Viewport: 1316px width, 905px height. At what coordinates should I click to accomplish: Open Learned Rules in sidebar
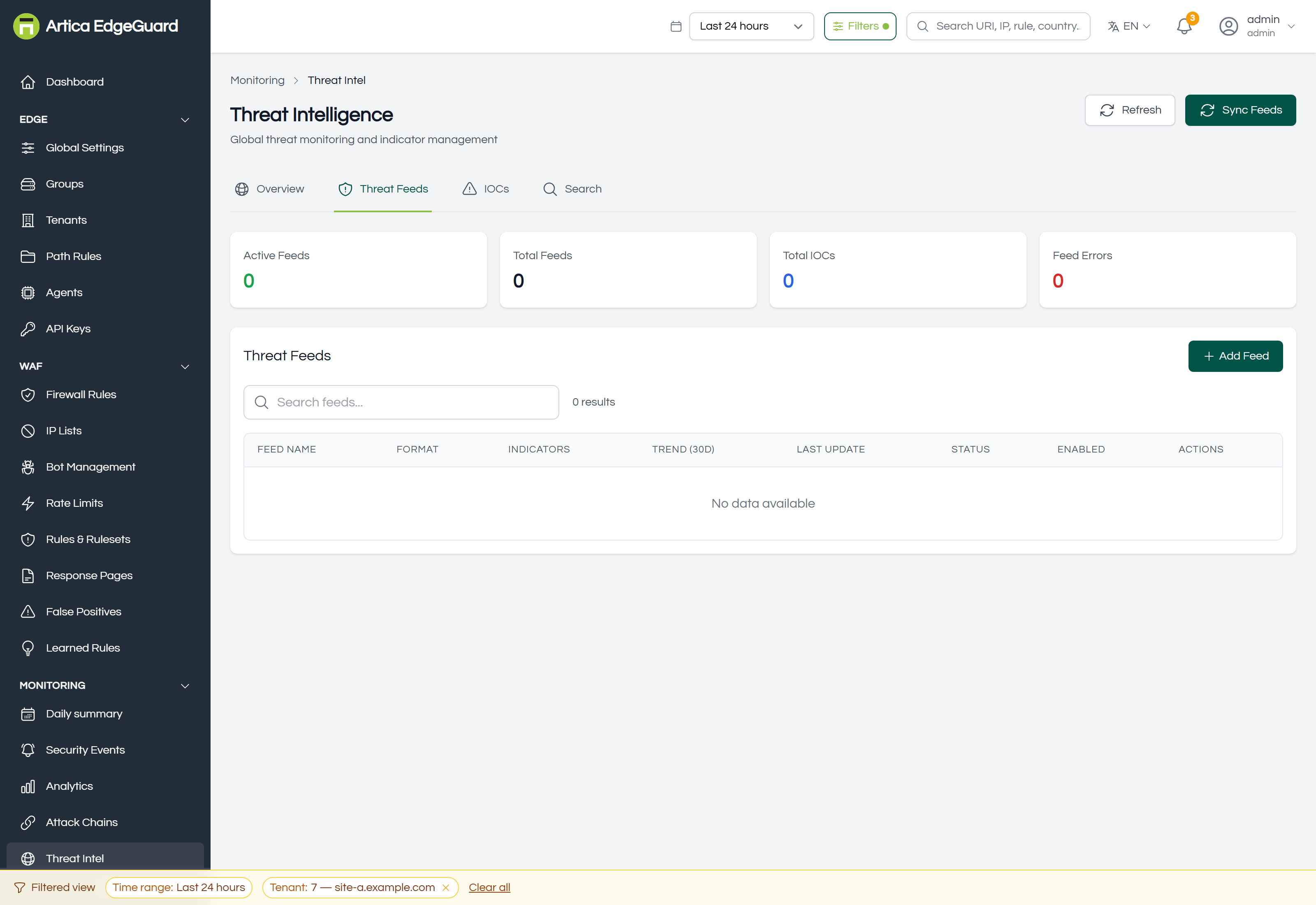(105, 648)
